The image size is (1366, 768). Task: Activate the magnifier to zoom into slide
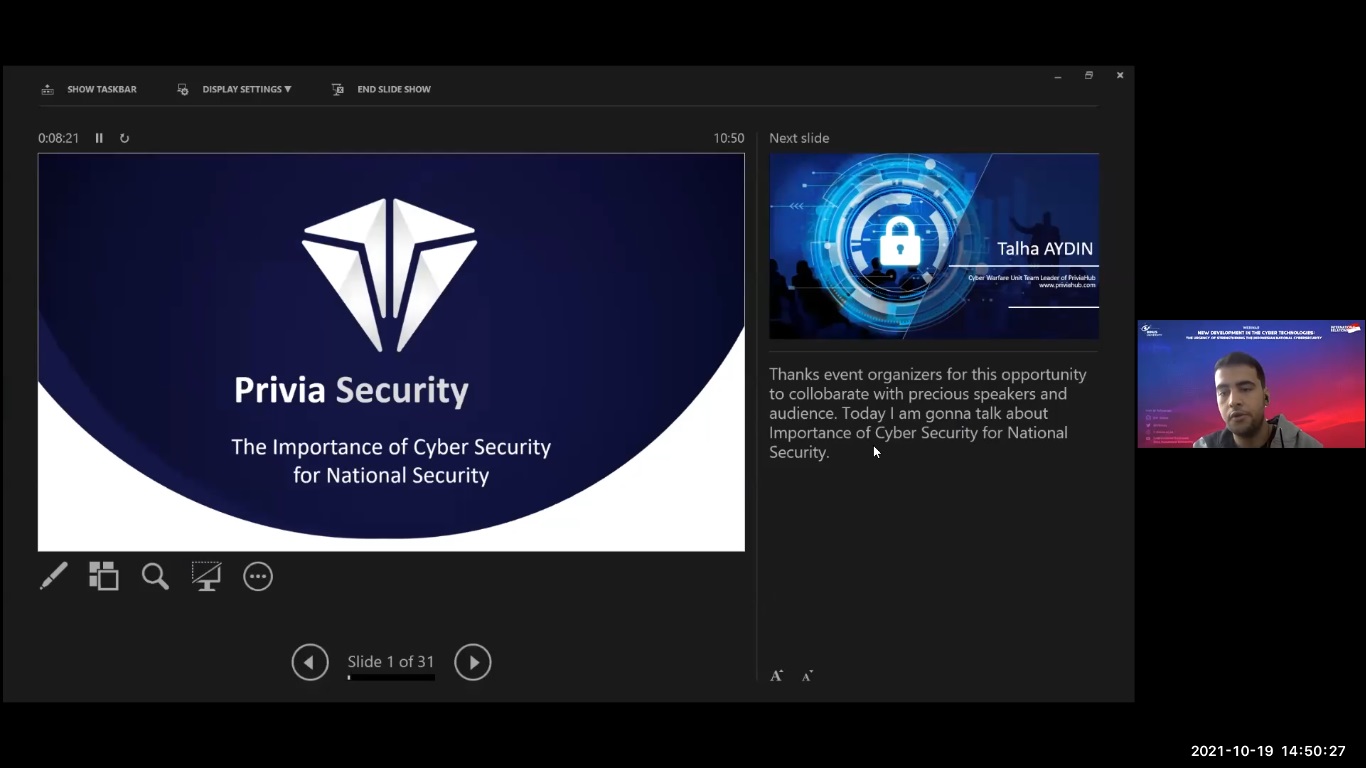(x=155, y=576)
